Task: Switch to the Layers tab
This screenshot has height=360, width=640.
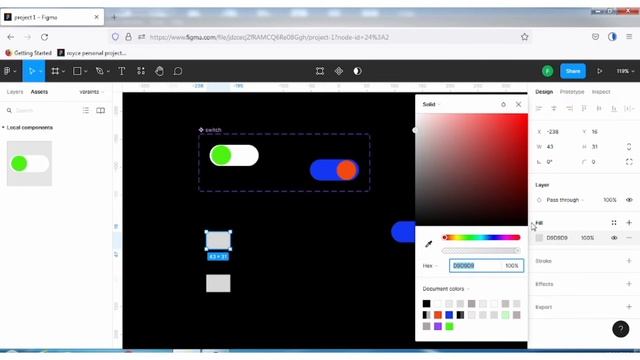Action: [15, 92]
